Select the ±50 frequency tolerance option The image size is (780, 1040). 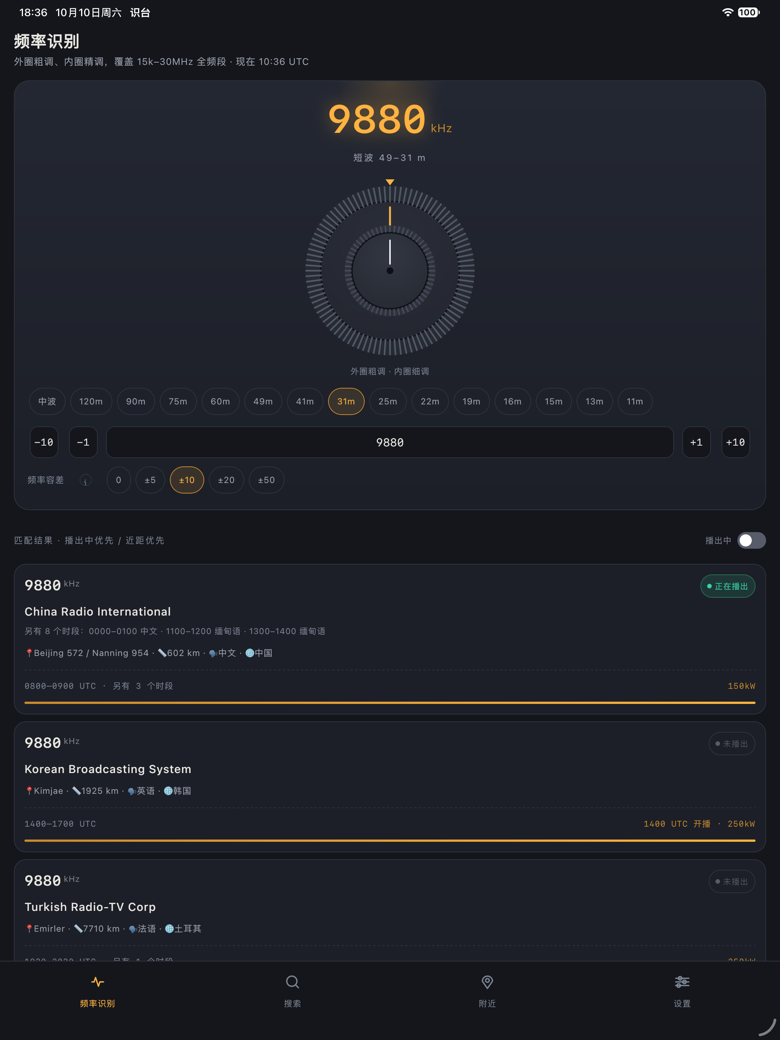[x=267, y=480]
